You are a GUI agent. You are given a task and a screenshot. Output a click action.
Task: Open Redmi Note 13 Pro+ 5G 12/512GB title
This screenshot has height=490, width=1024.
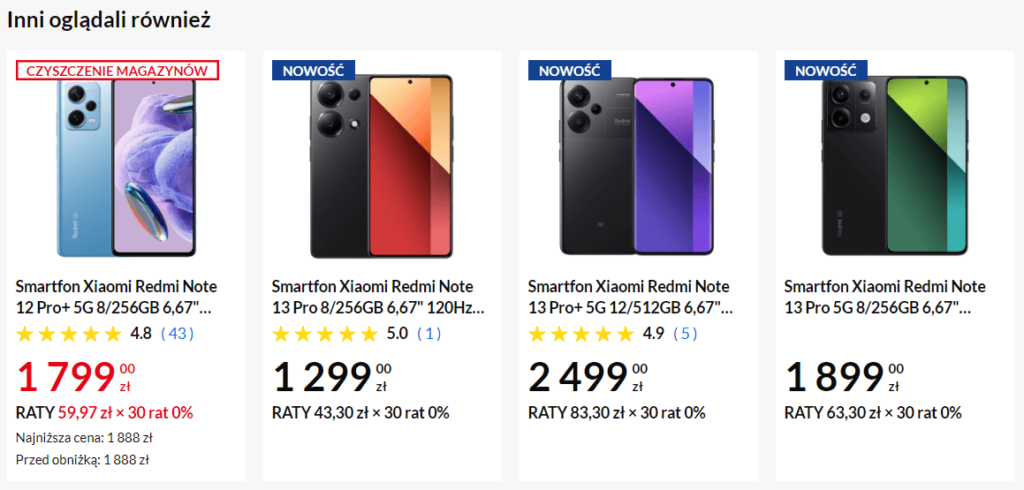(x=630, y=296)
